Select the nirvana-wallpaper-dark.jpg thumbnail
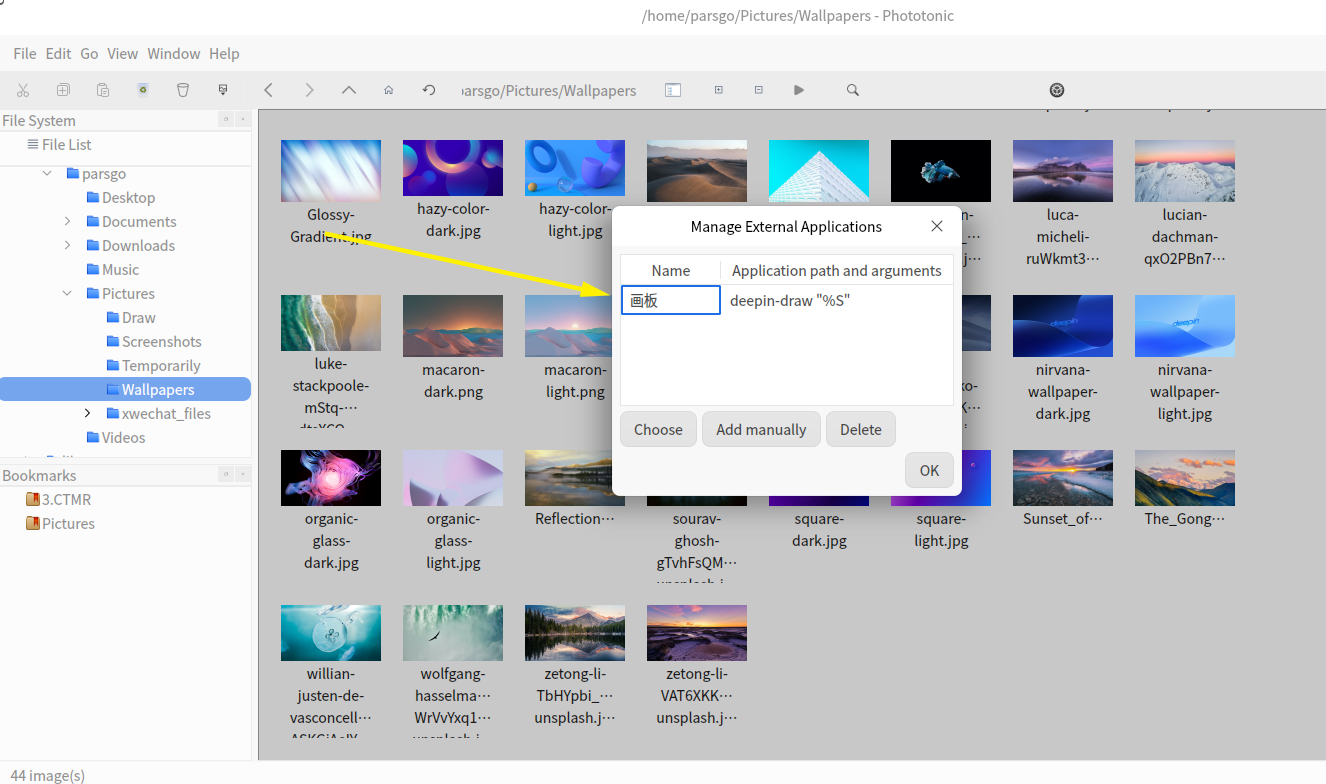Screen dimensions: 1326x784 pyautogui.click(x=1062, y=326)
